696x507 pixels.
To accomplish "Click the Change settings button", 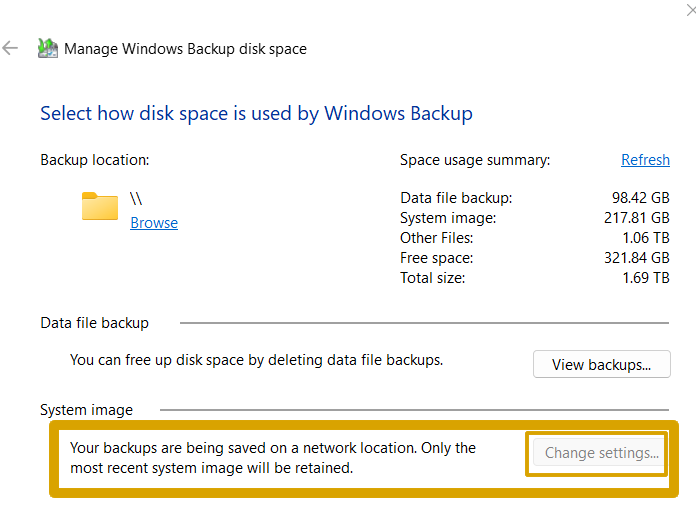I will point(601,453).
